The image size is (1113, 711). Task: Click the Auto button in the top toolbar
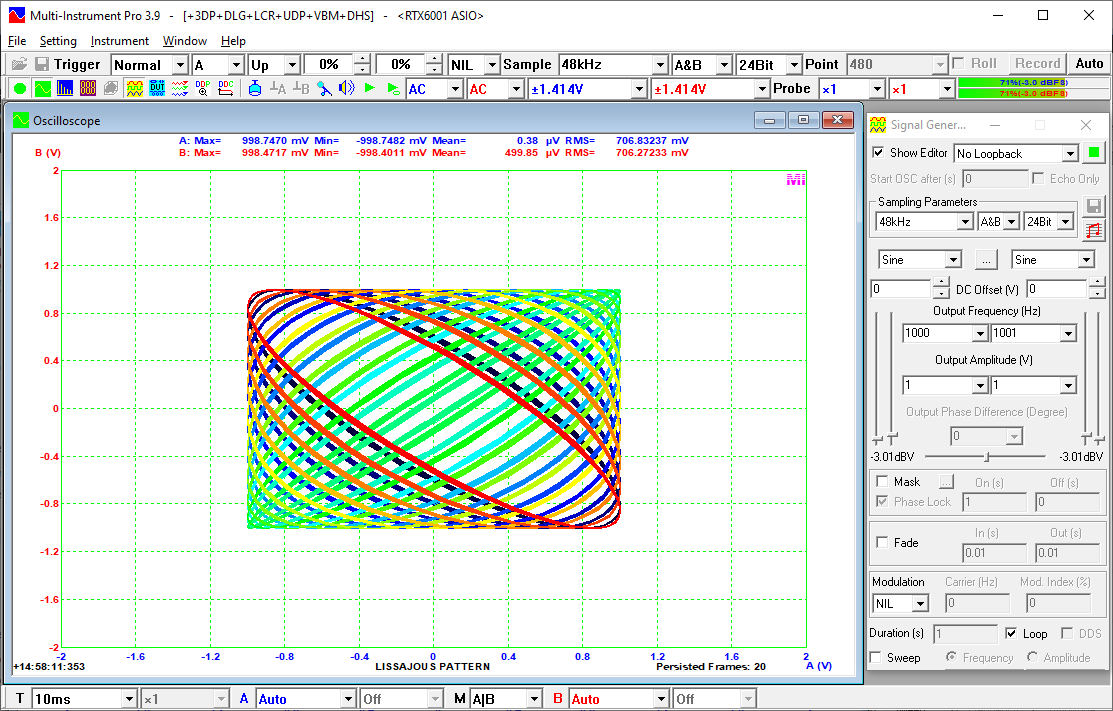(x=1089, y=64)
